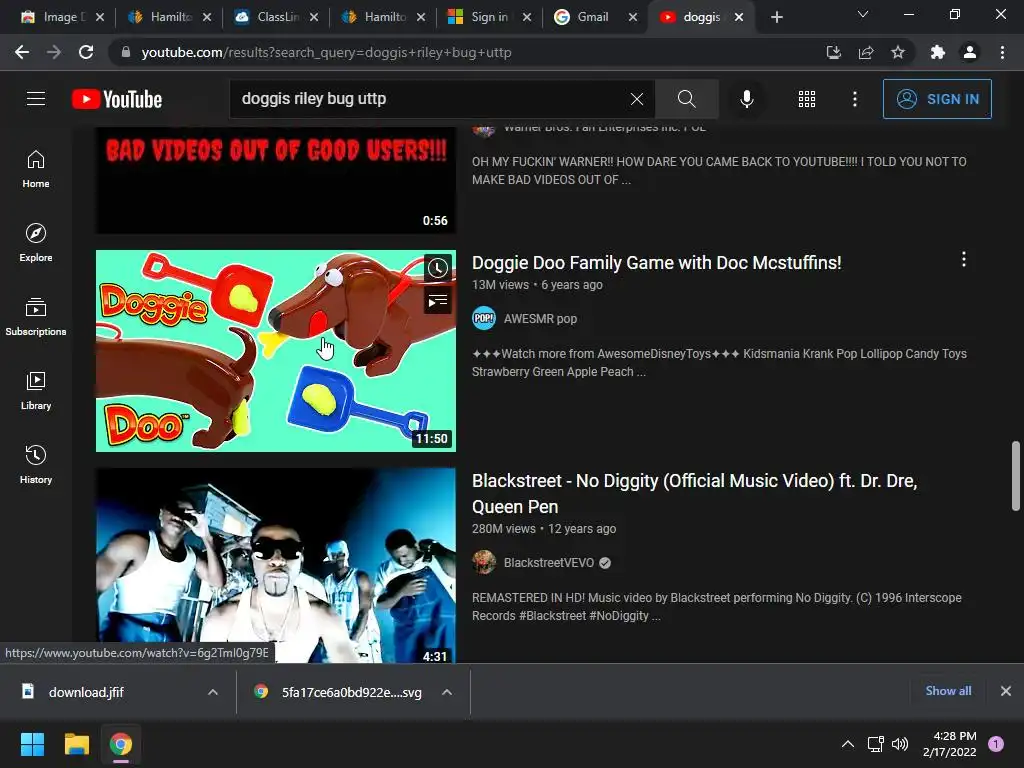Open AWESMR pop channel name
Viewport: 1024px width, 768px height.
[x=540, y=319]
